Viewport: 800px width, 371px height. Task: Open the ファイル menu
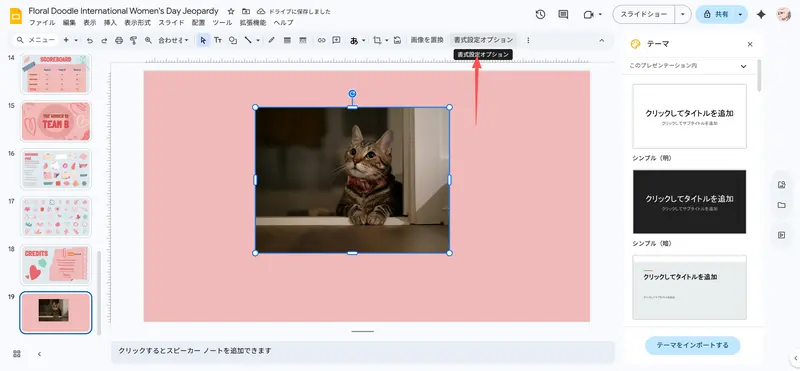click(42, 23)
